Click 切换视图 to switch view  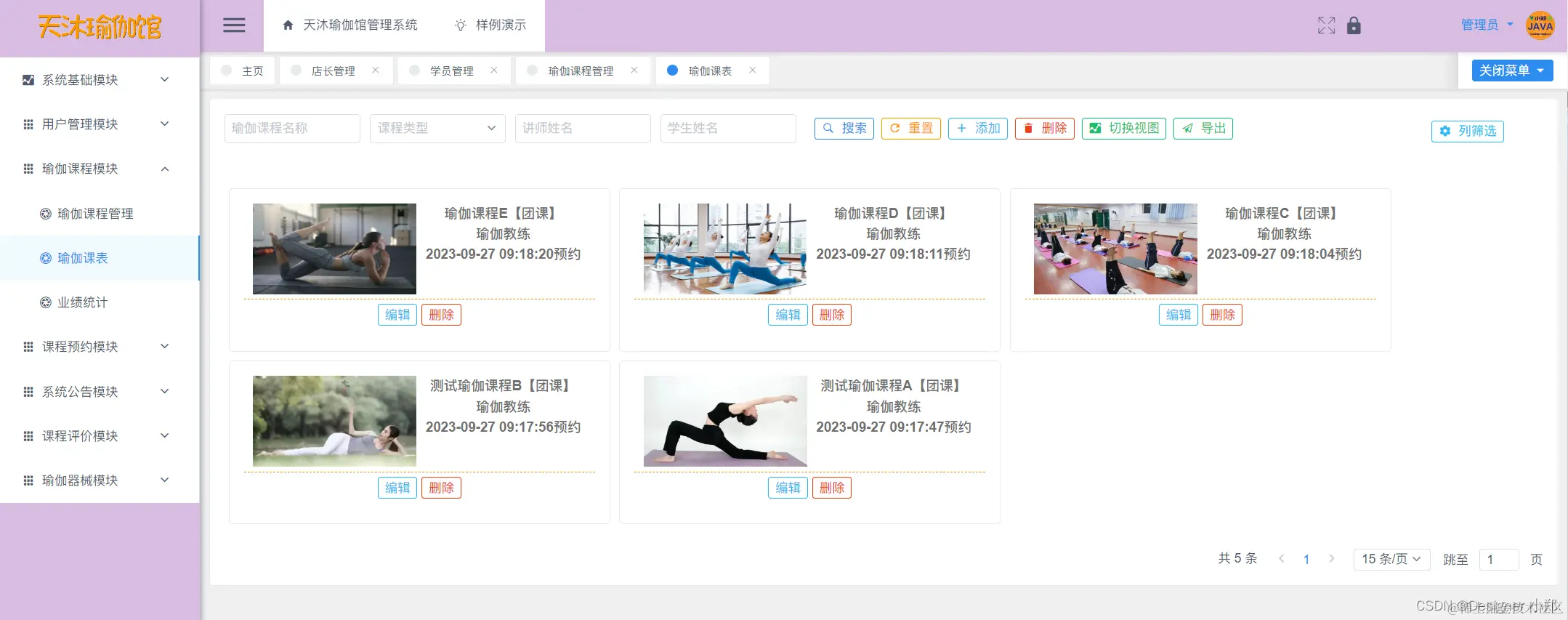coord(1124,129)
